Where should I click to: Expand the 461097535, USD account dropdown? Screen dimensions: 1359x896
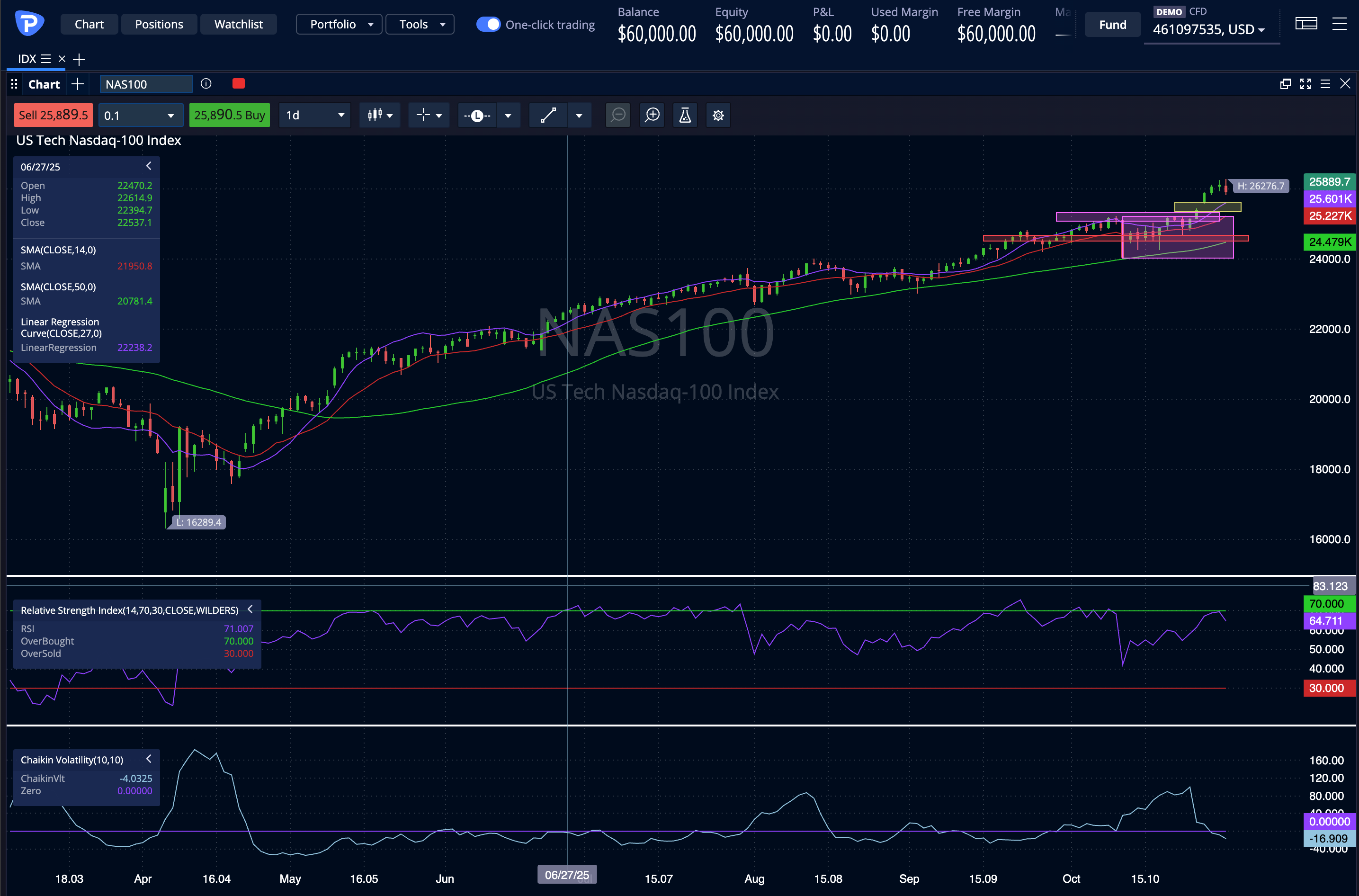point(1212,30)
